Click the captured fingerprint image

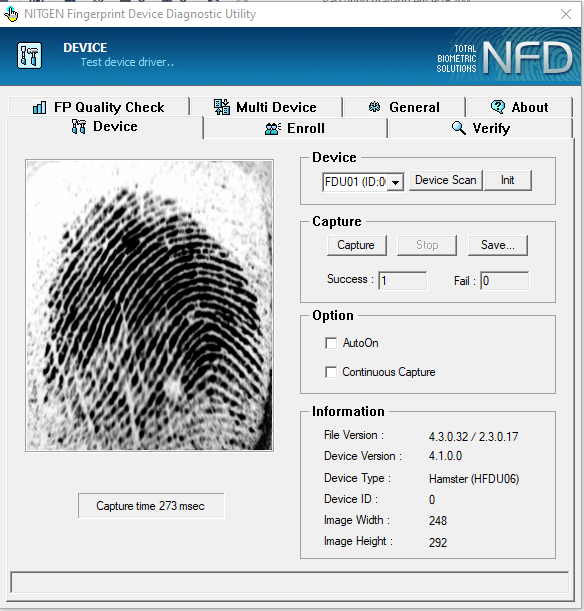click(150, 306)
